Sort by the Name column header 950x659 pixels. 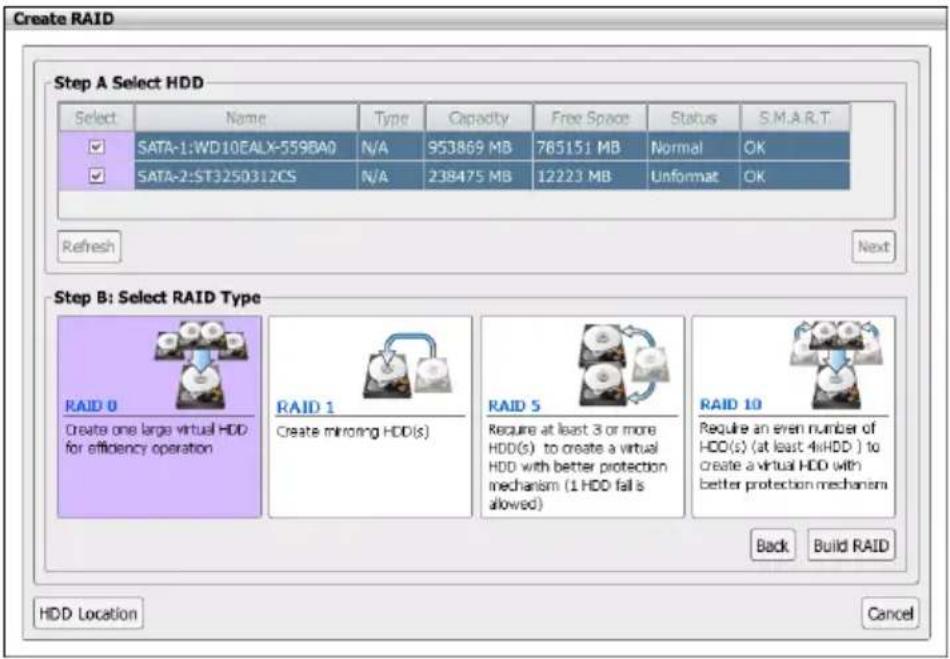click(x=246, y=118)
